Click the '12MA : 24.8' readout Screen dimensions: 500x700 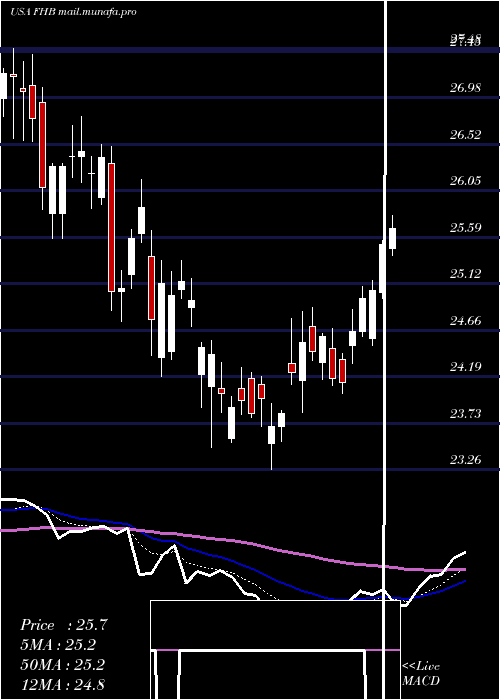(62, 684)
